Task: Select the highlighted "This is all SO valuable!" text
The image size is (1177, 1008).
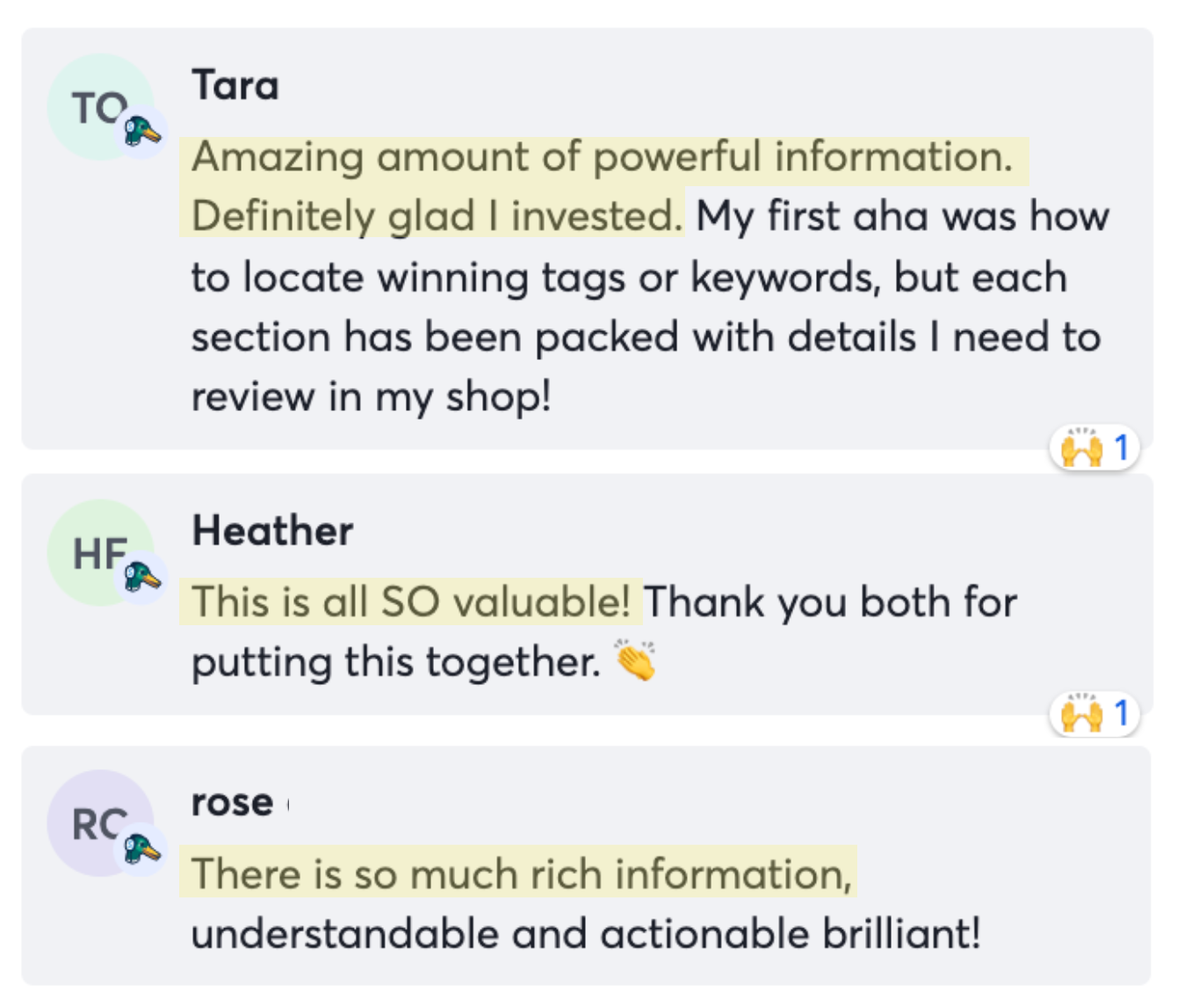Action: pyautogui.click(x=411, y=603)
